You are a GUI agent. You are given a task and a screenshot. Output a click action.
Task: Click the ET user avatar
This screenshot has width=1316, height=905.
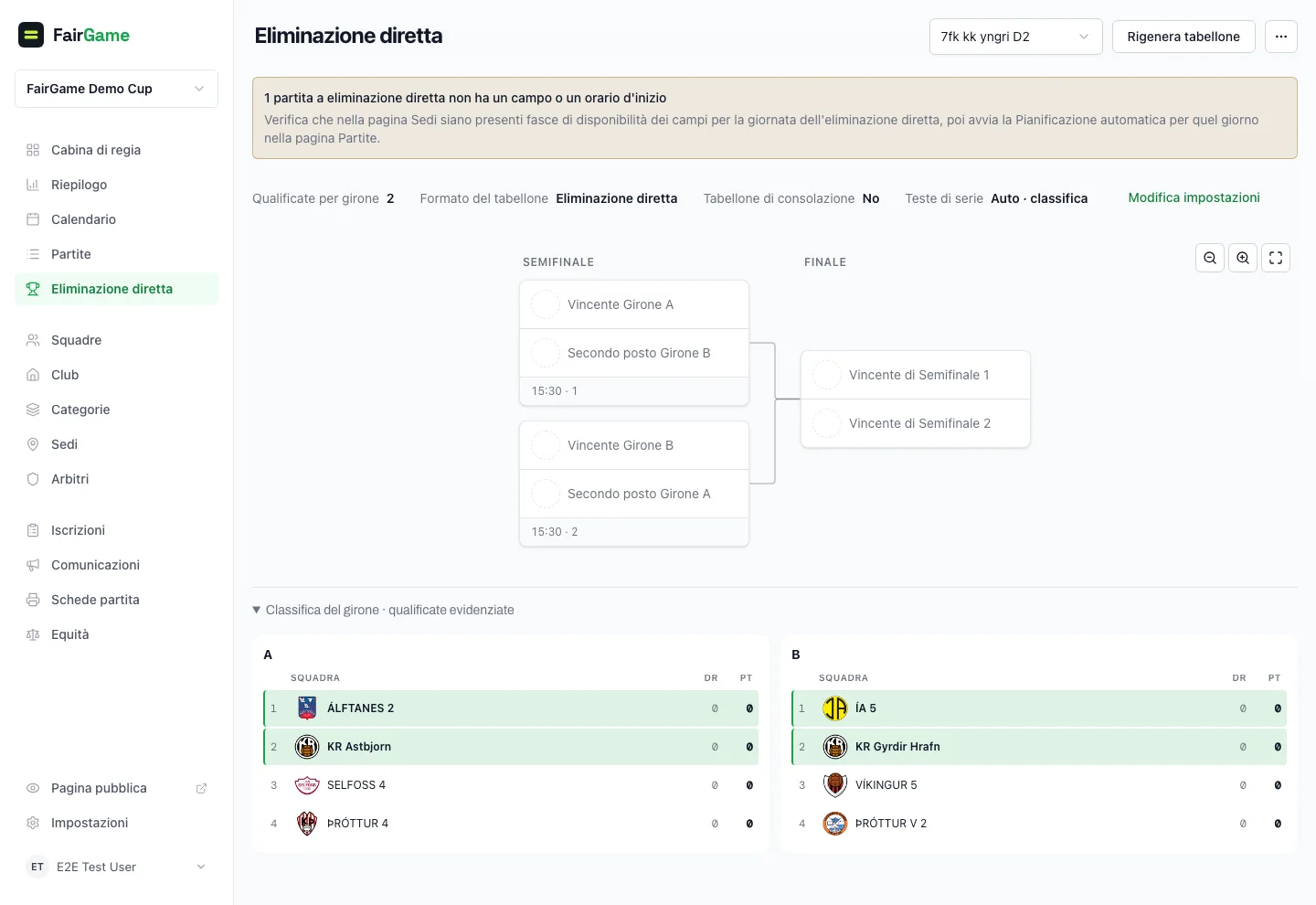tap(37, 867)
